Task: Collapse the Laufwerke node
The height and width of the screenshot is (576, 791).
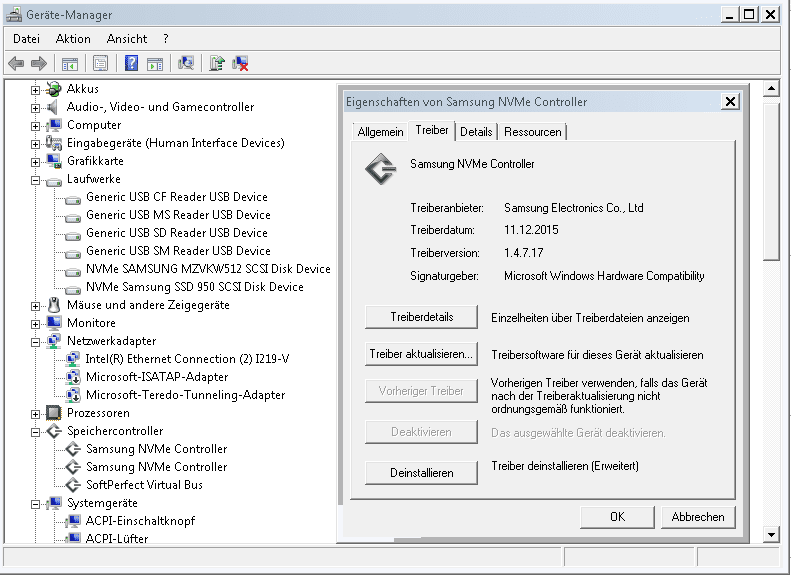Action: pos(35,180)
